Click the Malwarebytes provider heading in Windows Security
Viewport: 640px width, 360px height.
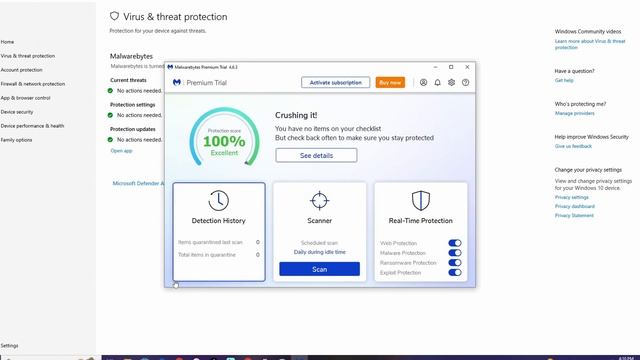(x=131, y=56)
